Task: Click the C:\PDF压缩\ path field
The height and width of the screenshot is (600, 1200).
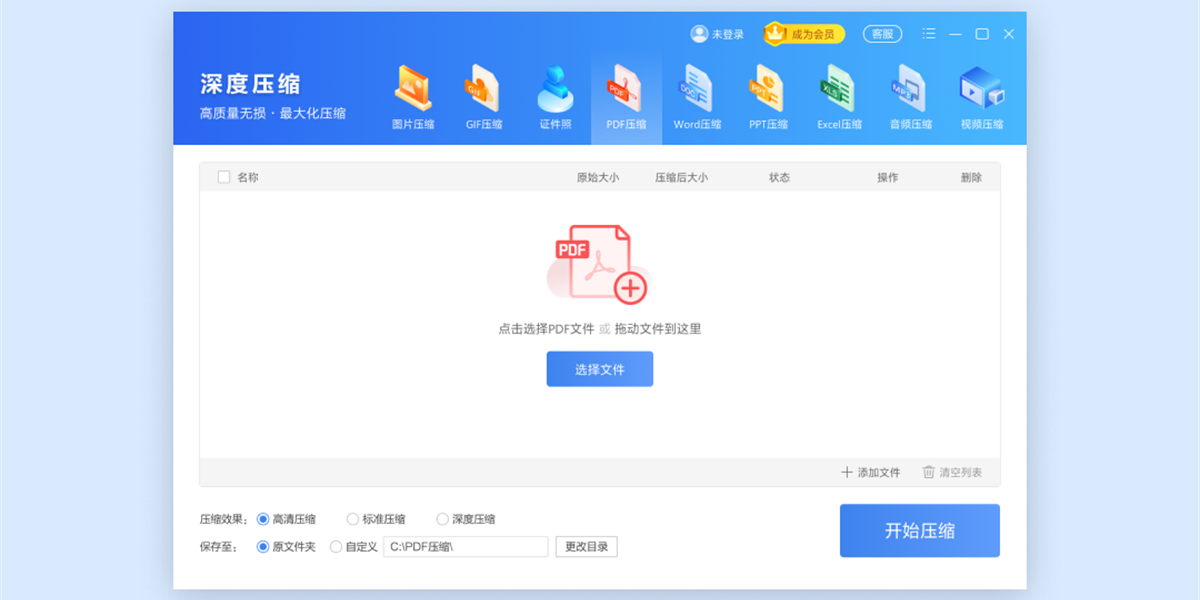Action: 466,547
